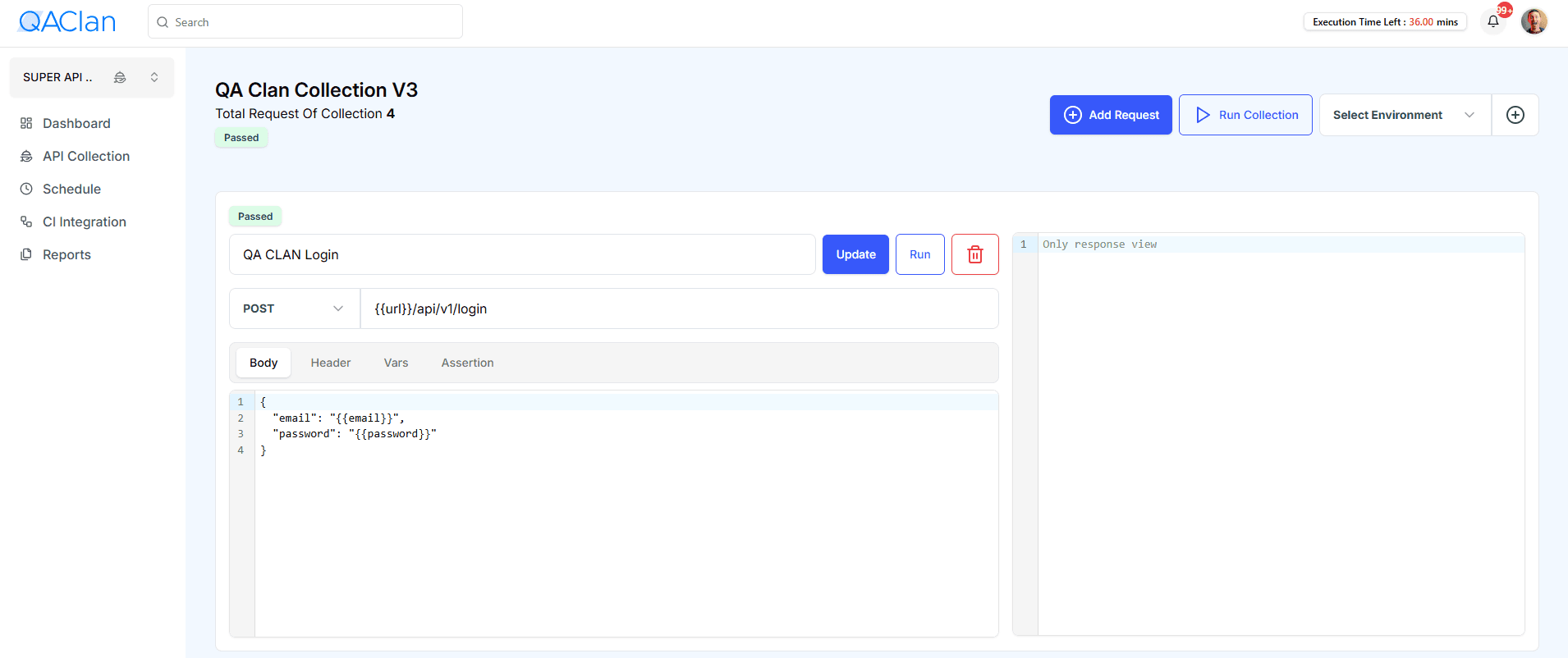Open the Select Environment dropdown

click(x=1405, y=115)
